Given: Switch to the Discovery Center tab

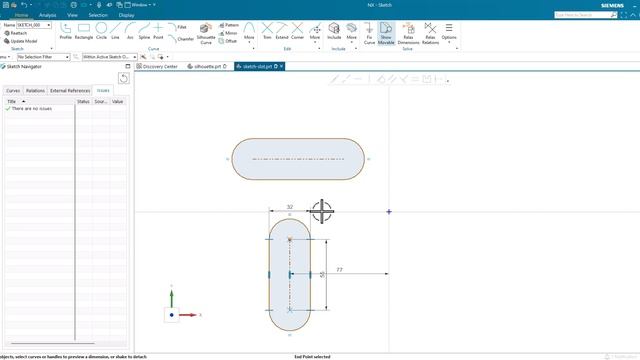Looking at the screenshot, I should pyautogui.click(x=157, y=66).
